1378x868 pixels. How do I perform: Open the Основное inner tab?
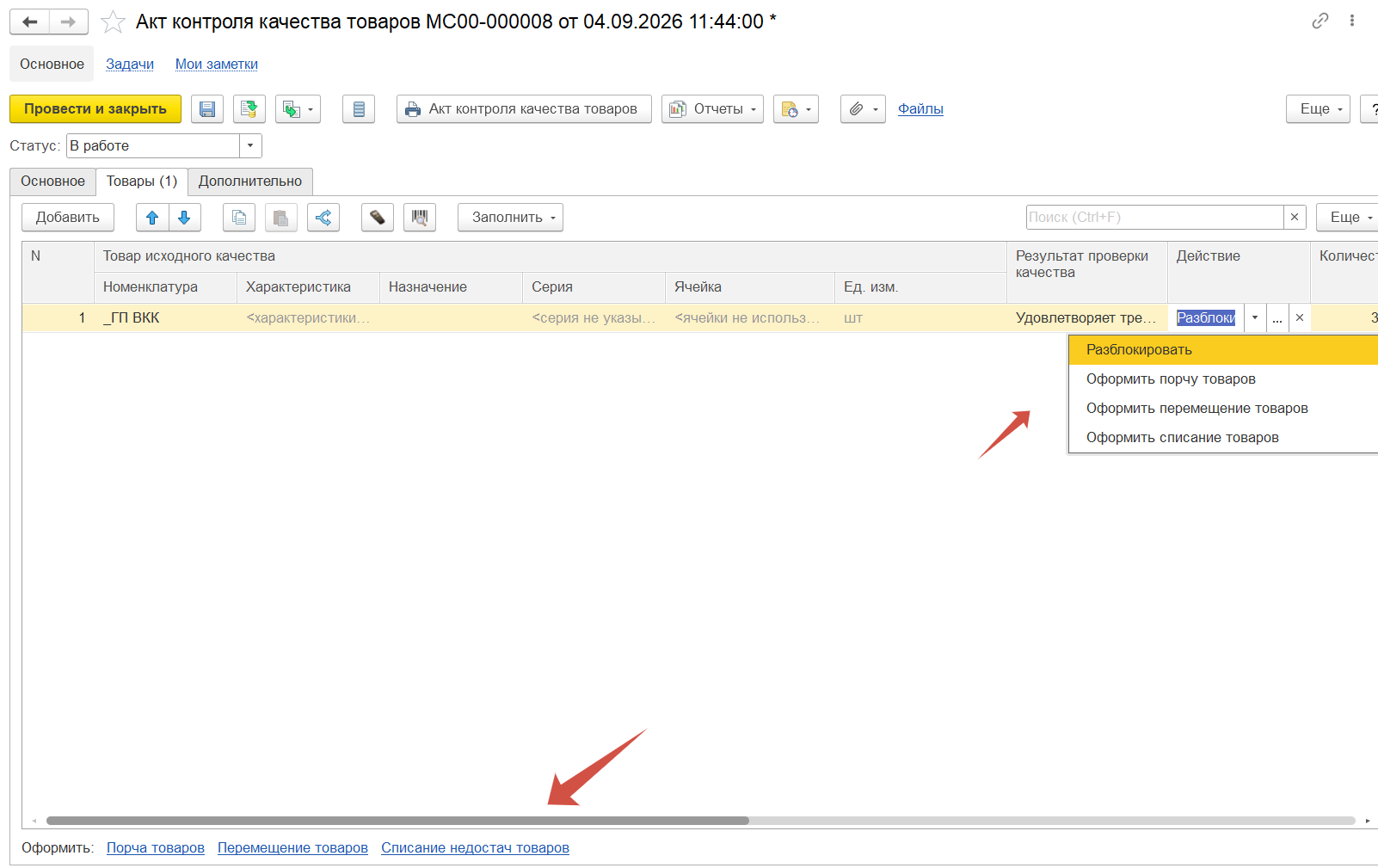(53, 182)
